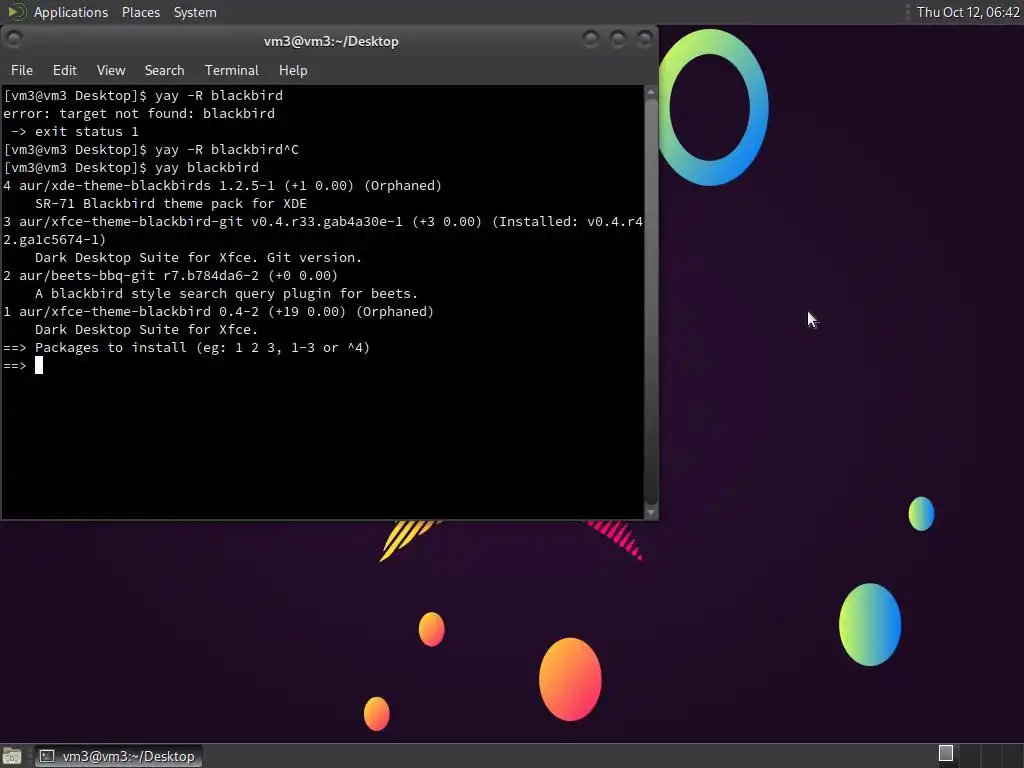Click the text 'aur/xfce-theme-blackbird 0.4-2'
This screenshot has height=768, width=1024.
[x=138, y=312]
